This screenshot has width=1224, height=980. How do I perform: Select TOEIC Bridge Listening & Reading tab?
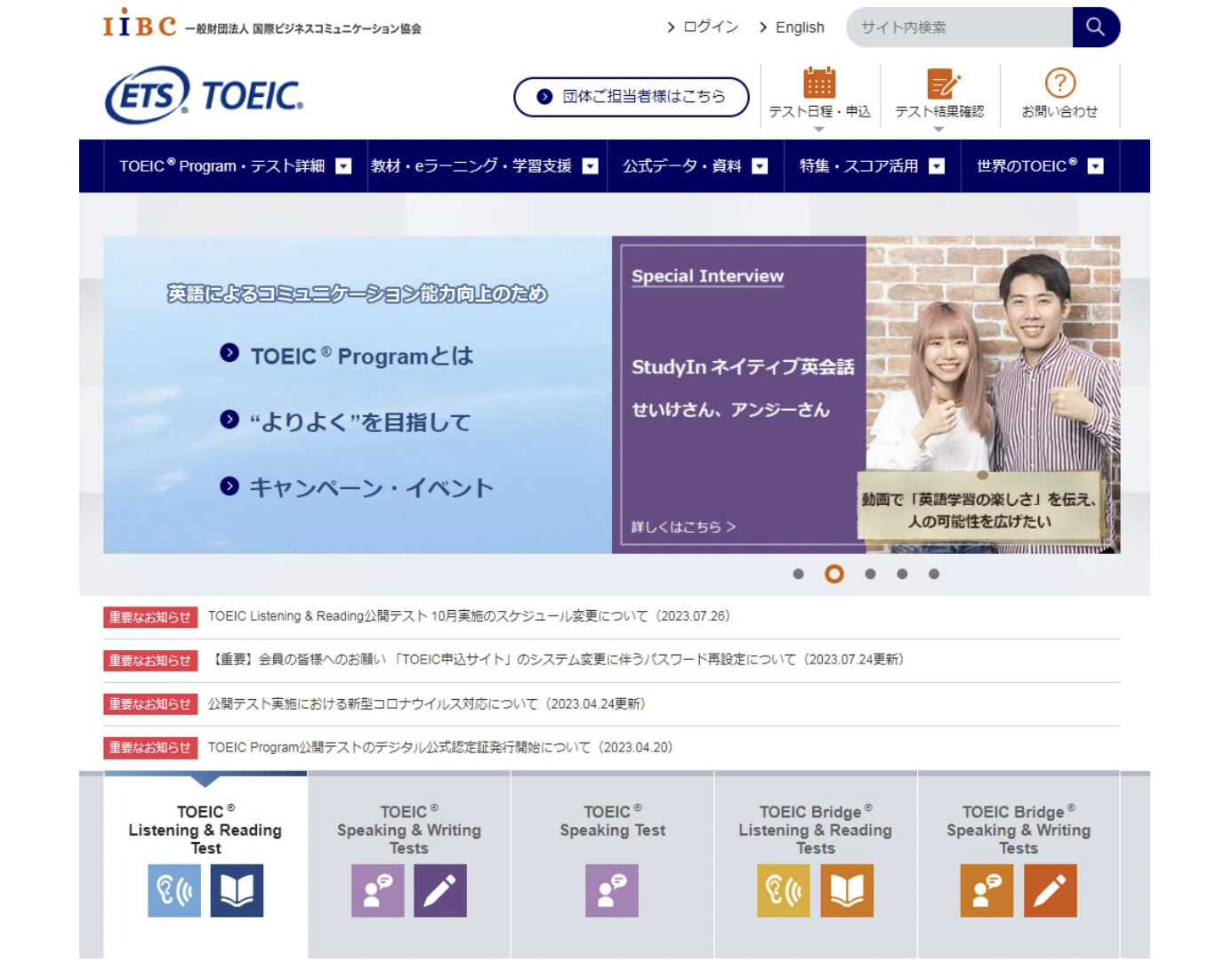(815, 830)
